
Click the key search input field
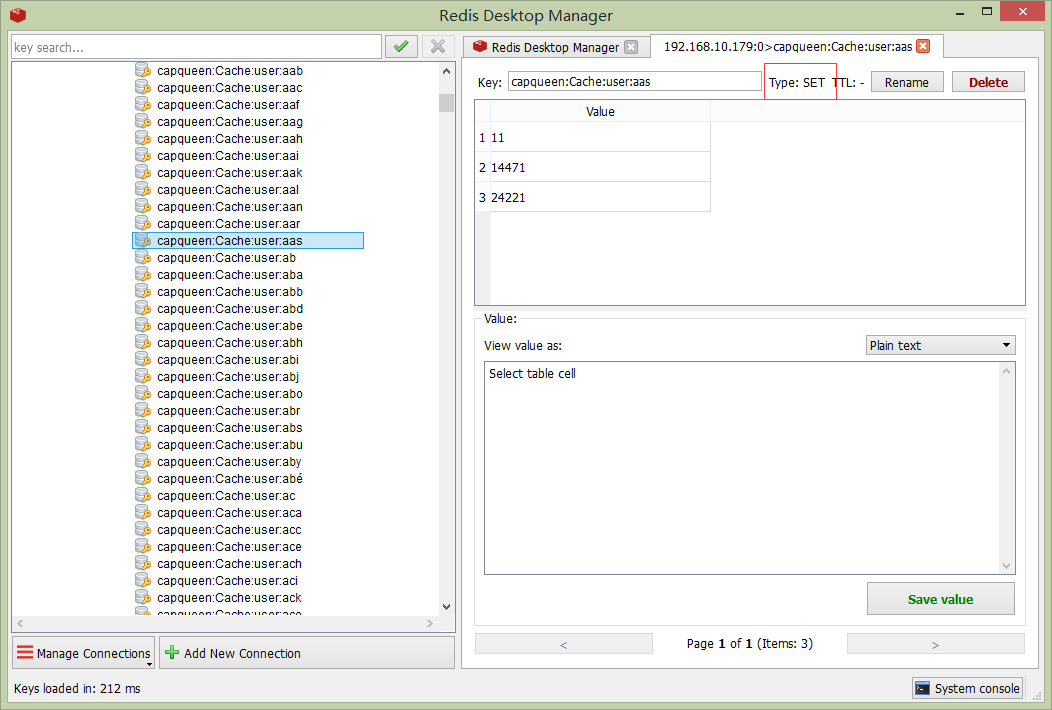(x=197, y=47)
